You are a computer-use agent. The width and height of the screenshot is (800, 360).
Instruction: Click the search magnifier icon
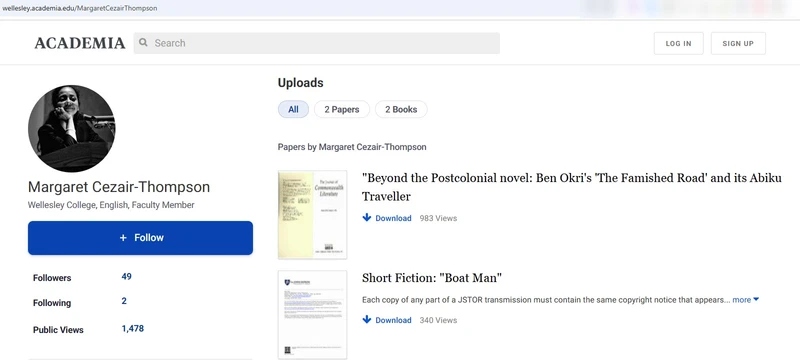click(x=144, y=43)
